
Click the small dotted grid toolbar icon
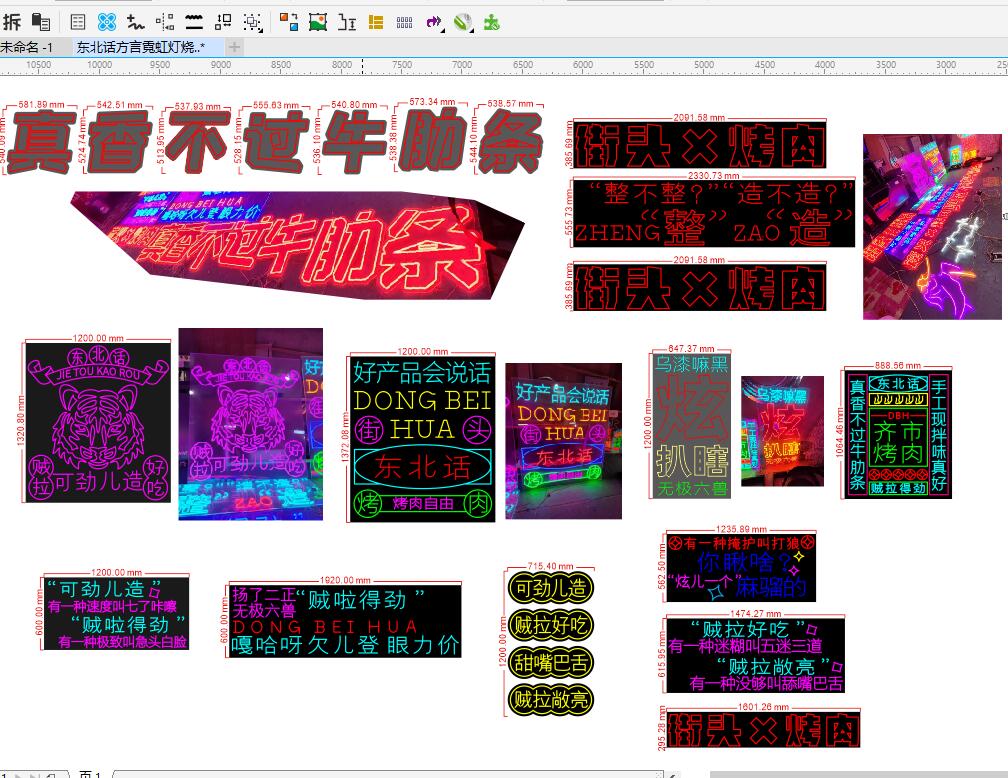tap(405, 21)
